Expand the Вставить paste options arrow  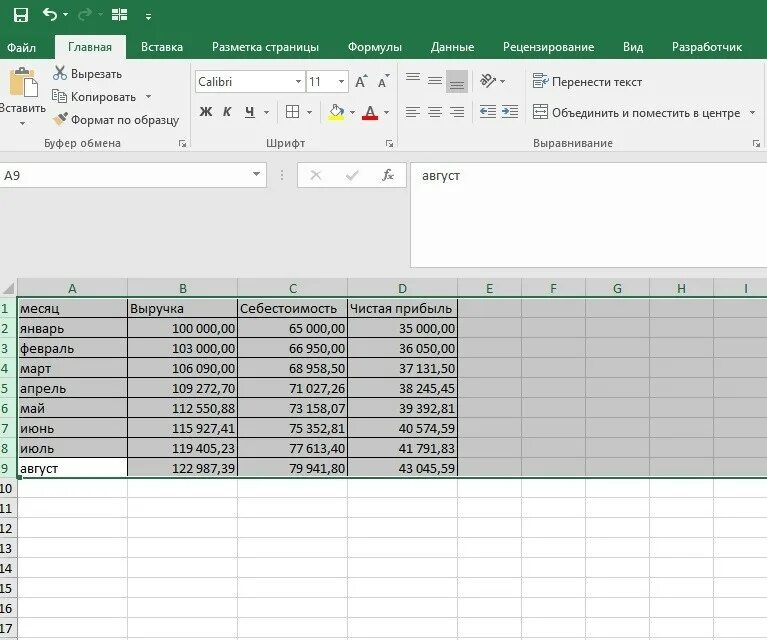[x=22, y=123]
